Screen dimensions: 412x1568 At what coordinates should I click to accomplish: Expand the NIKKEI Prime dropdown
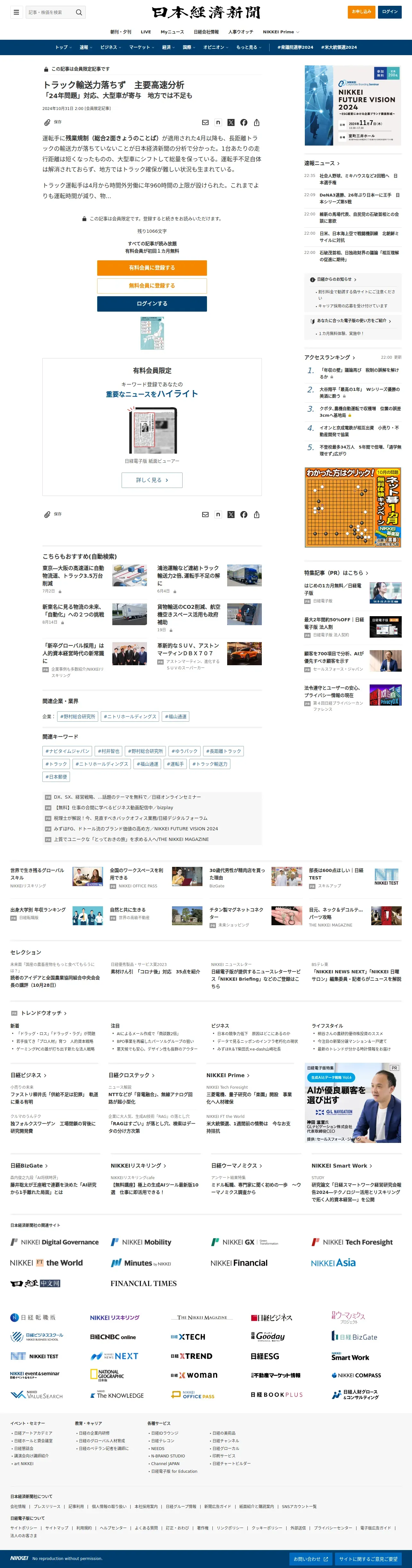pos(281,32)
